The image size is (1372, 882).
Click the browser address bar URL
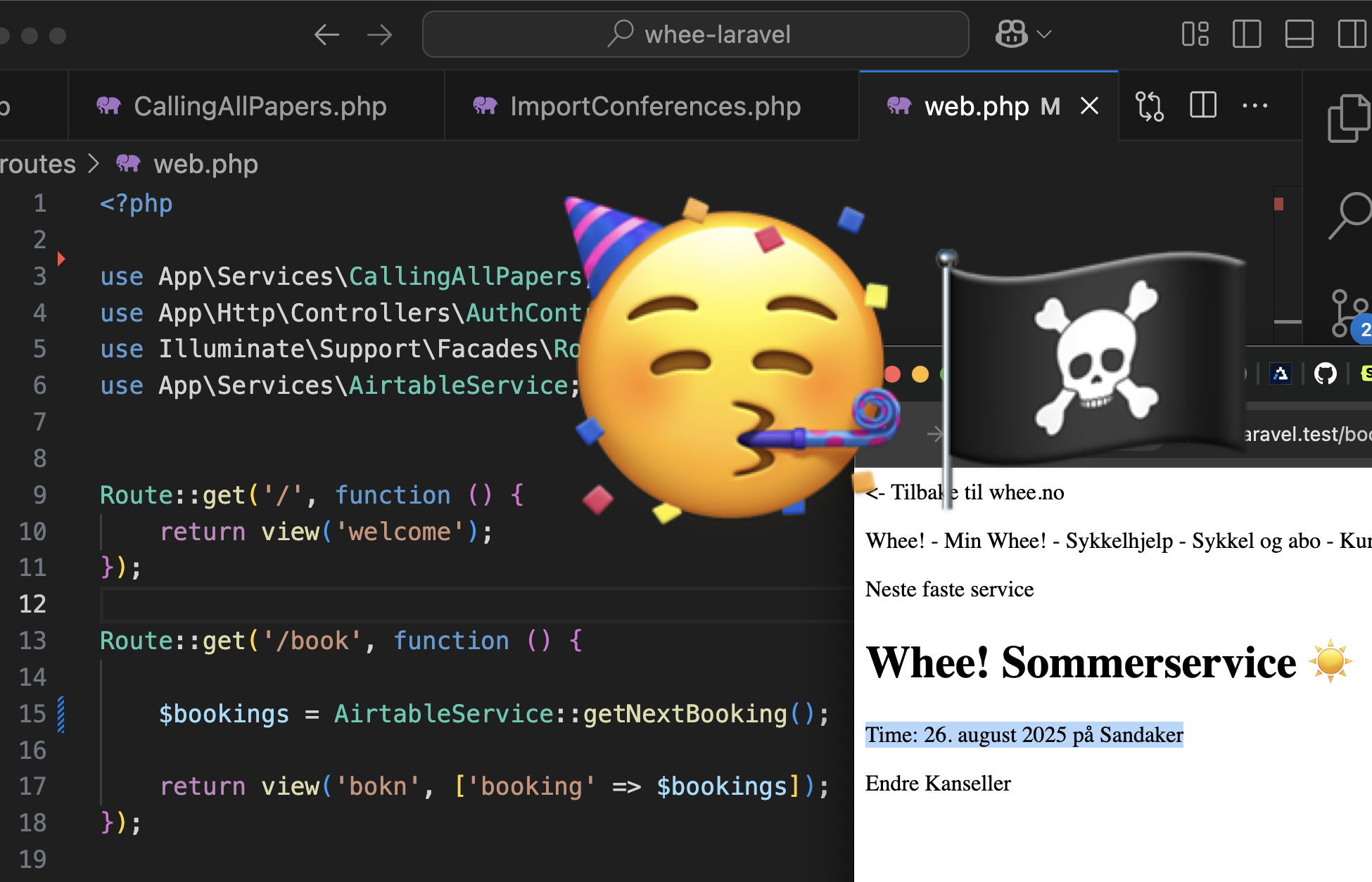point(1307,434)
